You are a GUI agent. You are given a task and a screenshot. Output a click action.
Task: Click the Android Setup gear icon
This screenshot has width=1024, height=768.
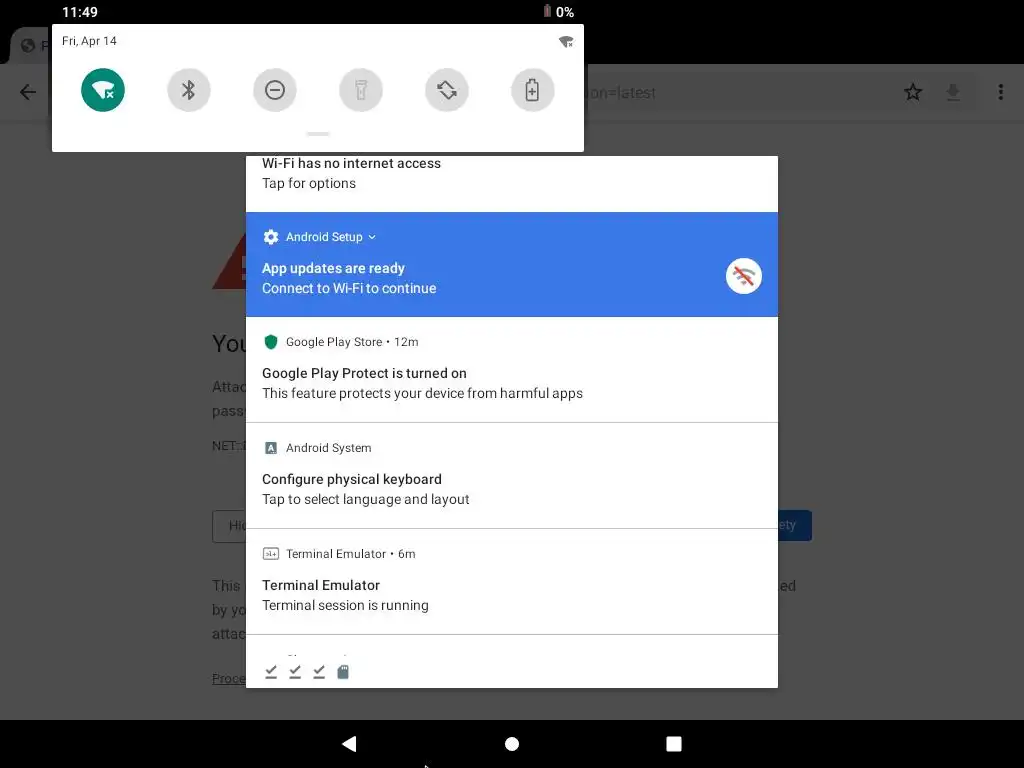click(270, 237)
